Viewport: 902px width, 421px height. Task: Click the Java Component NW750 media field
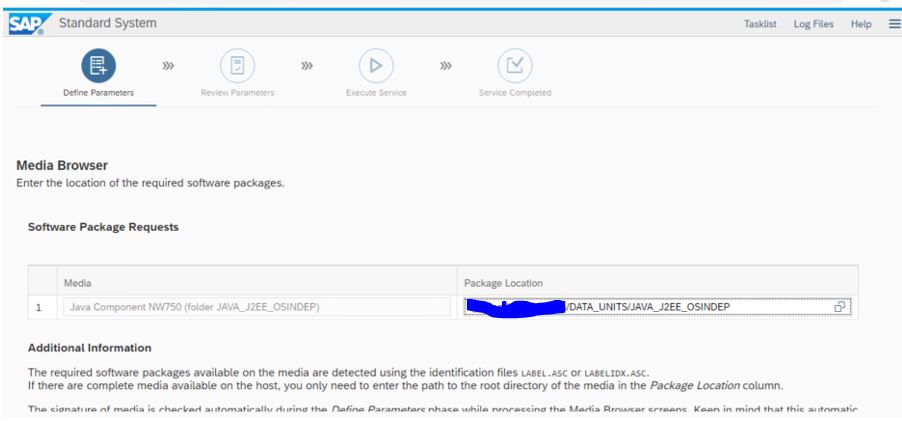coord(257,307)
